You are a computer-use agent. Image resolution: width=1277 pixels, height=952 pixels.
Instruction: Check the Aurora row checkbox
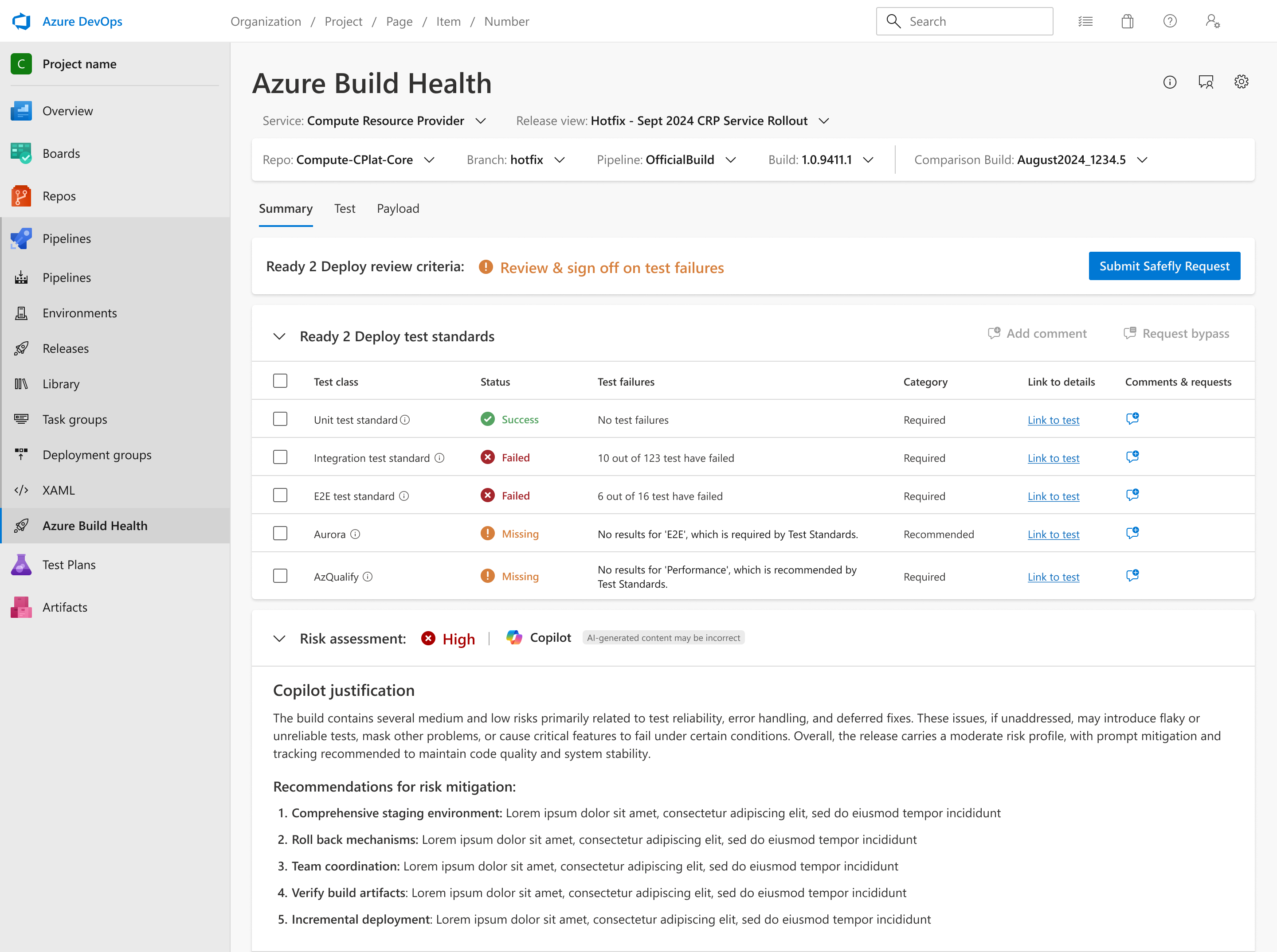[x=280, y=533]
